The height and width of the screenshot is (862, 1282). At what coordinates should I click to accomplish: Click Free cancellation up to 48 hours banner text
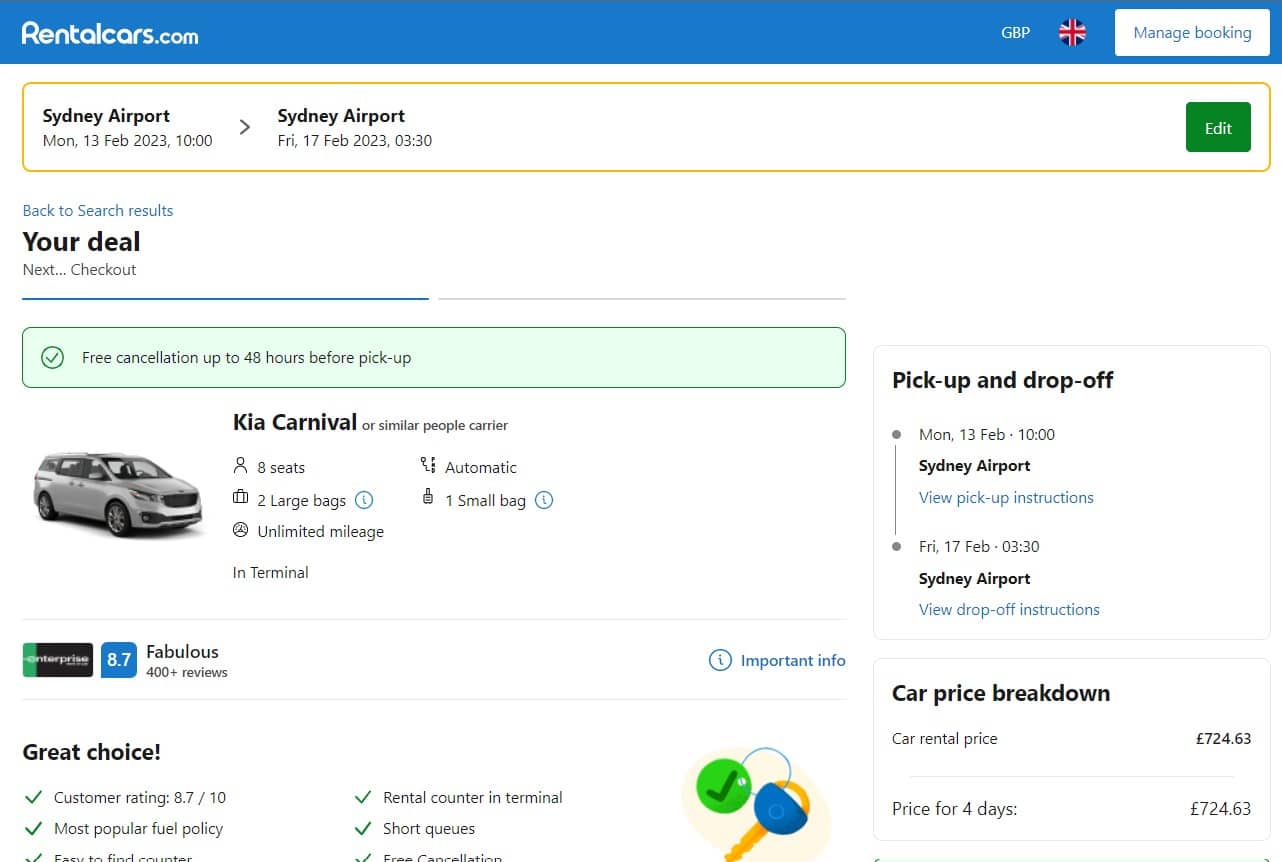pyautogui.click(x=246, y=358)
